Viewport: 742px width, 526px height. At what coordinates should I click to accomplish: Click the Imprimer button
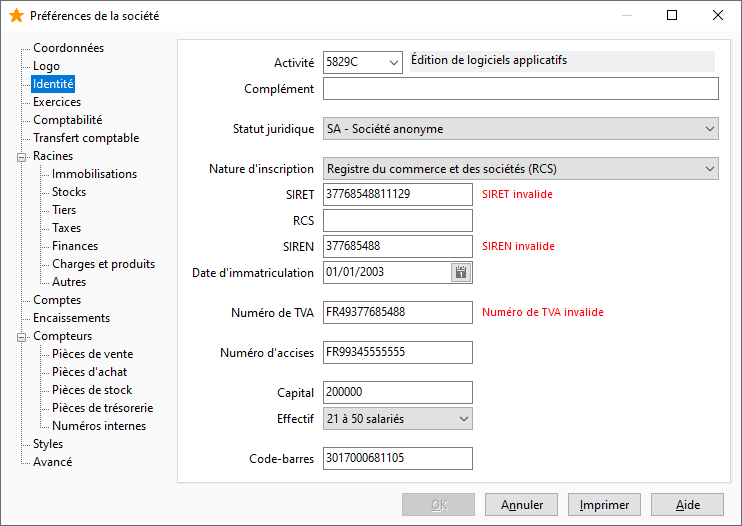[604, 505]
